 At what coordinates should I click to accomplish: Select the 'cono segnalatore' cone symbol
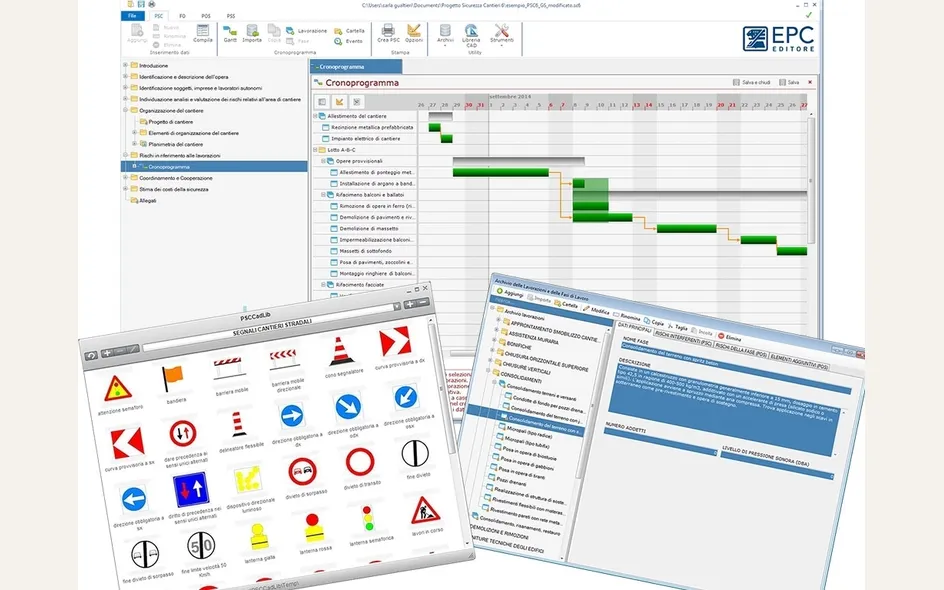coord(341,352)
